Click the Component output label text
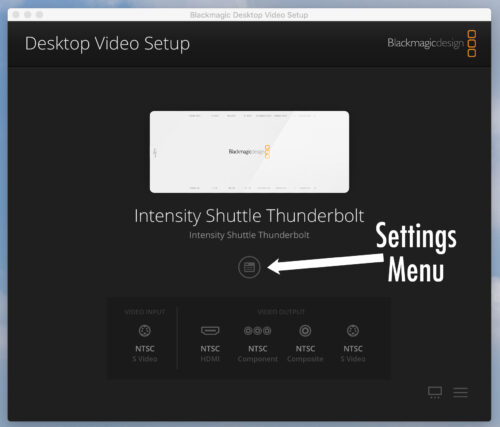Viewport: 500px width, 427px height. coord(258,359)
